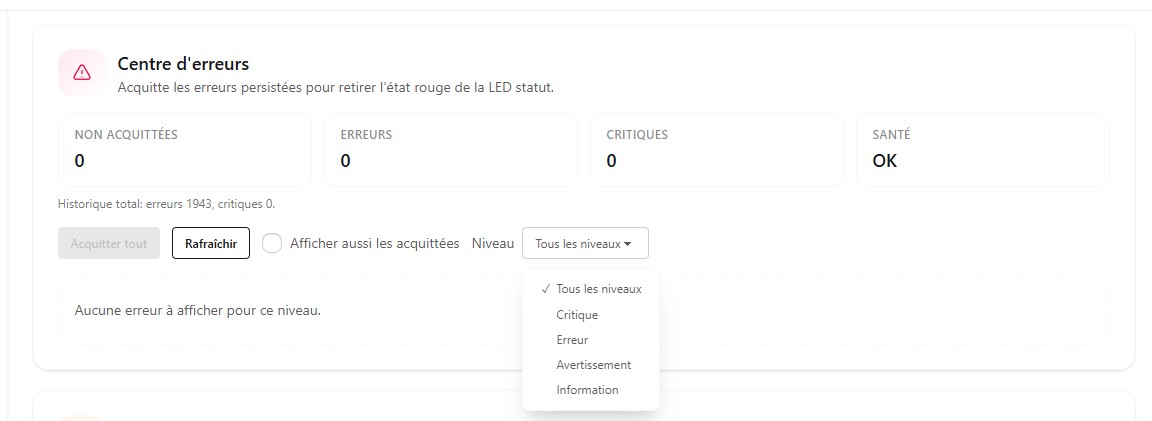Viewport: 1152px width, 421px height.
Task: Click the Erreurs counter card
Action: (451, 150)
